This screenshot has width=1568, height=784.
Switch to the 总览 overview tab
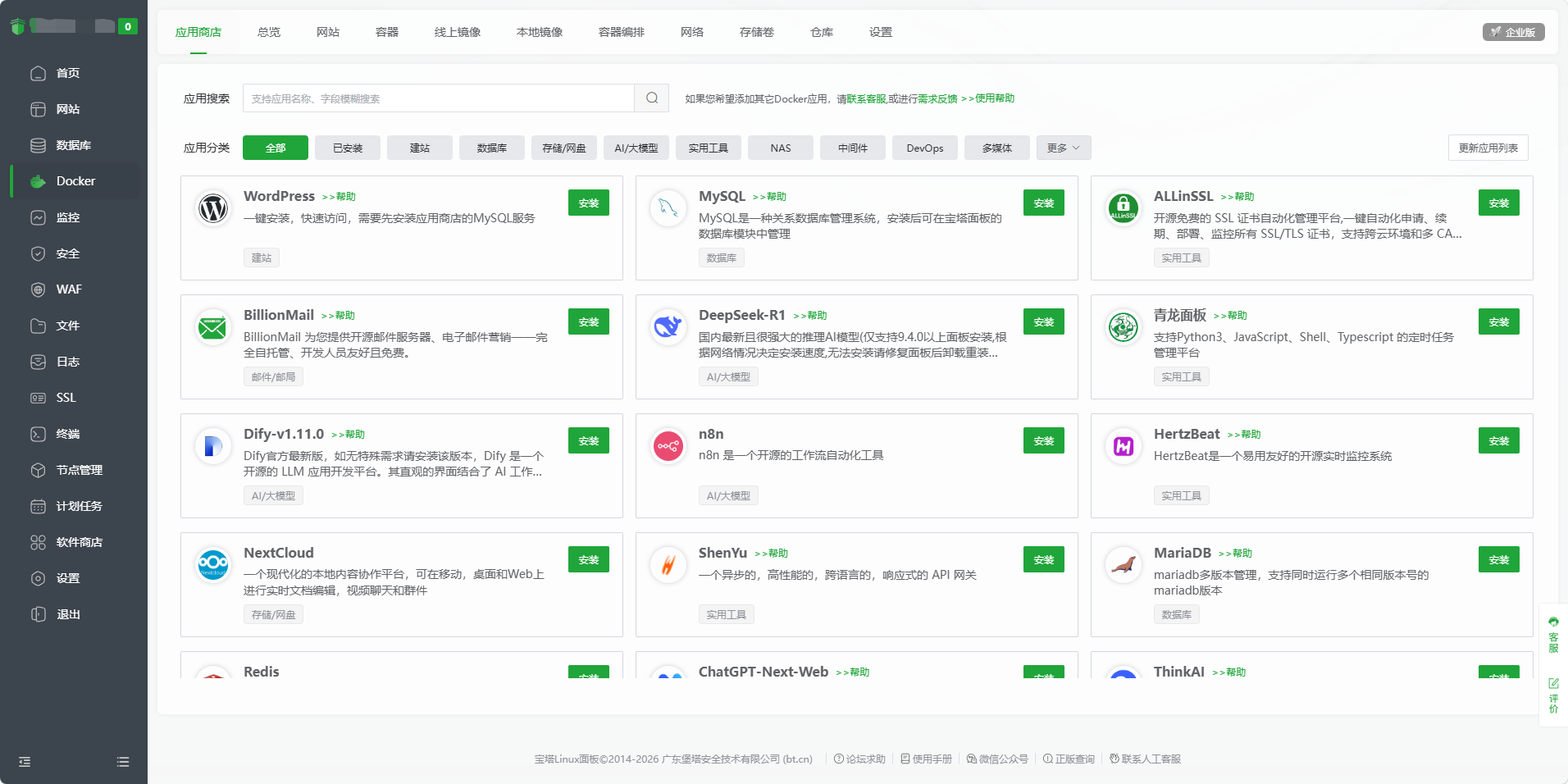(x=269, y=32)
